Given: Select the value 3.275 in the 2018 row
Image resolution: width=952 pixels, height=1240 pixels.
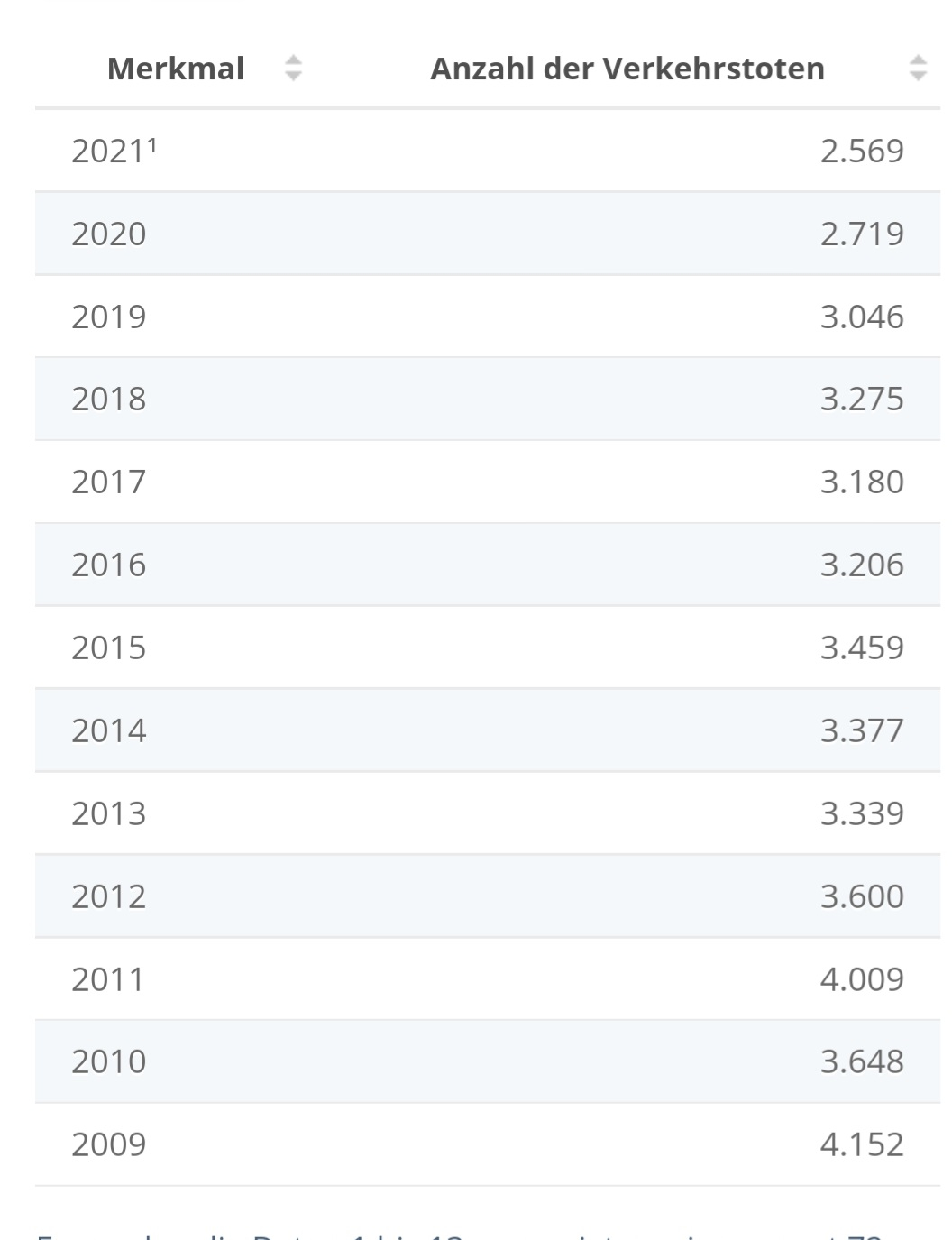Looking at the screenshot, I should [x=861, y=399].
